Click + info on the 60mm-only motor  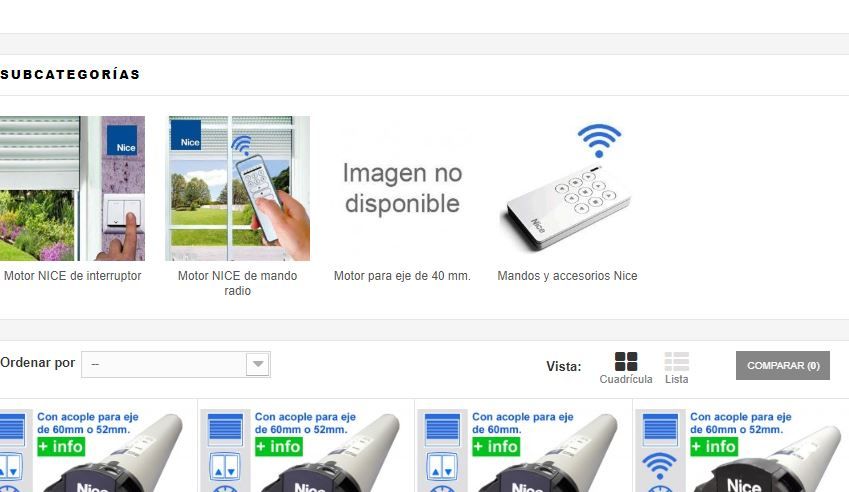[496, 447]
